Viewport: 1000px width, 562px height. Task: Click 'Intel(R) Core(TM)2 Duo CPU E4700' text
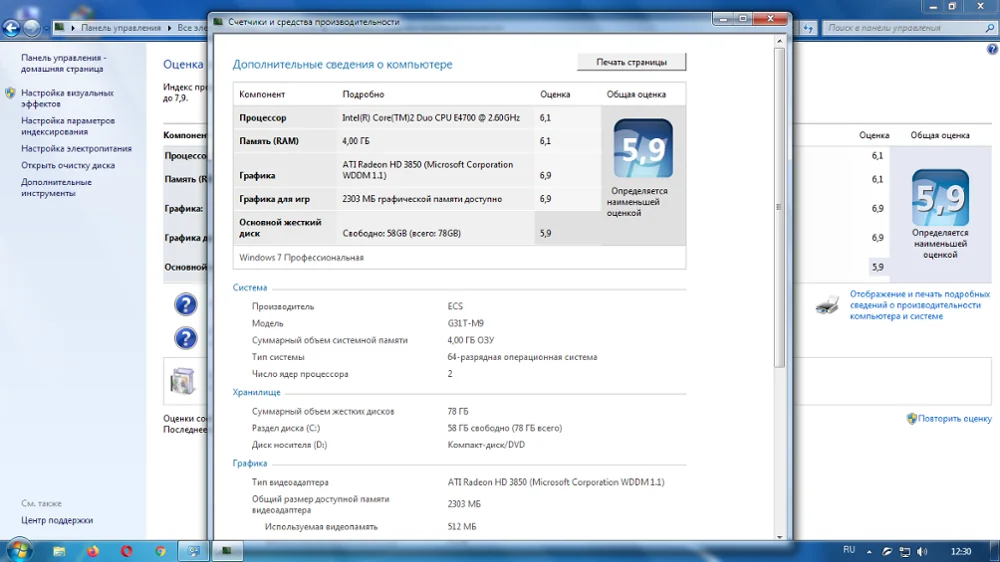tap(431, 118)
